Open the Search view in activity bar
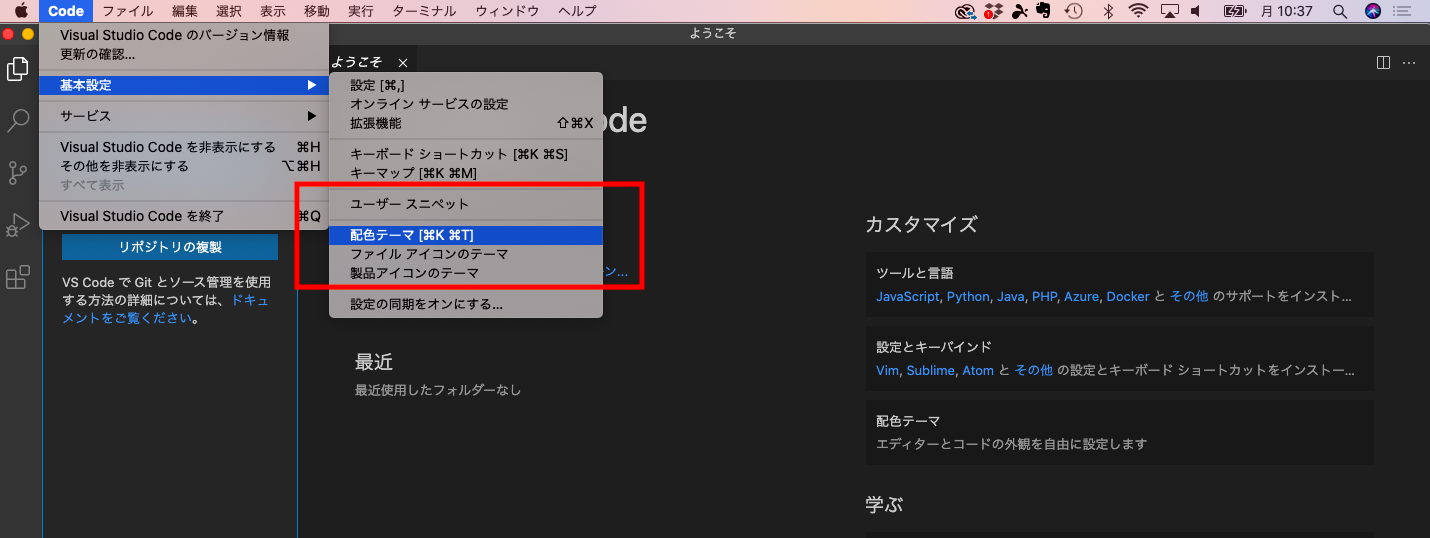This screenshot has width=1430, height=538. pos(18,122)
